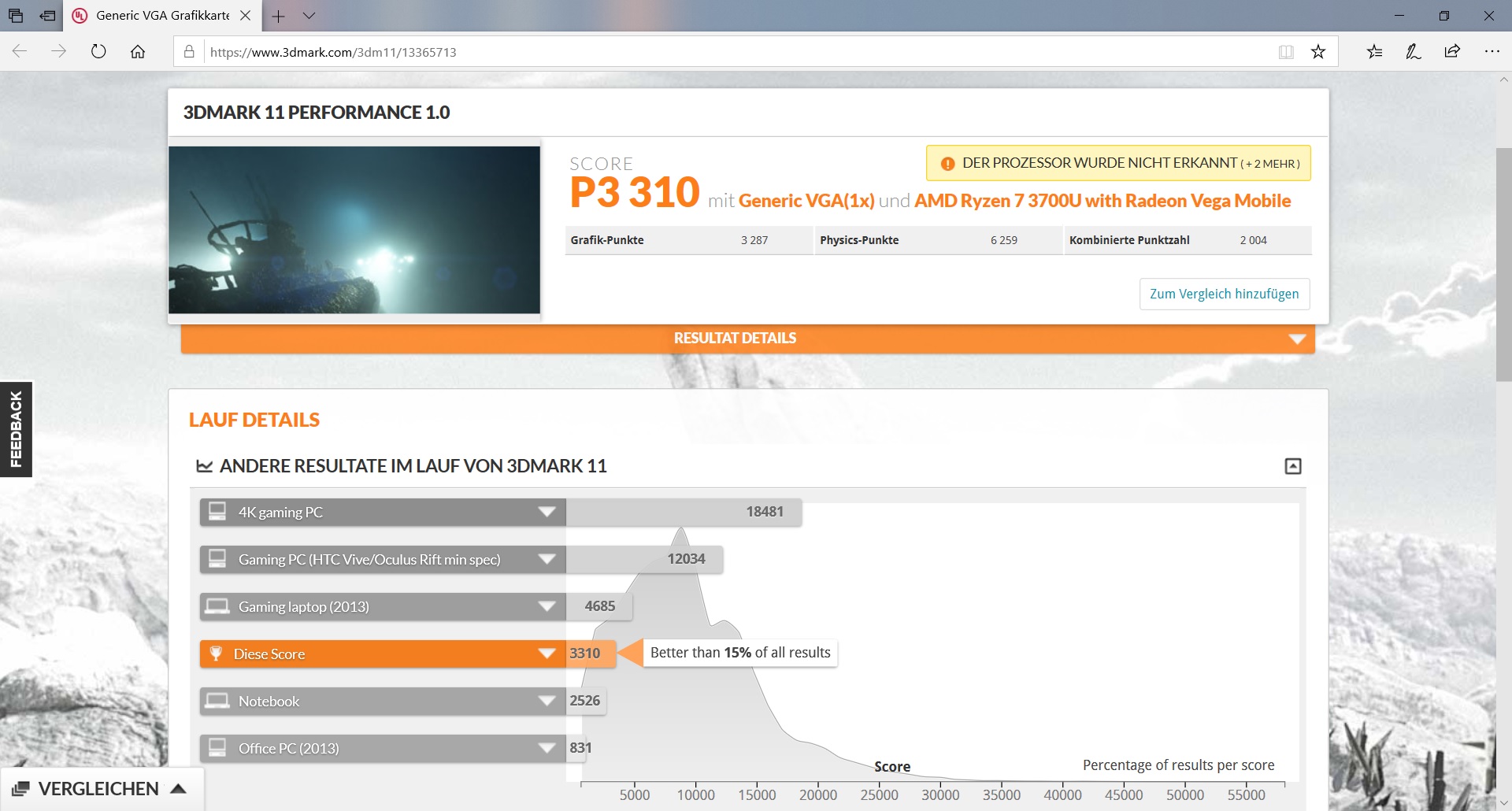The width and height of the screenshot is (1512, 811).
Task: Click Better than 15% tooltip
Action: (x=740, y=653)
